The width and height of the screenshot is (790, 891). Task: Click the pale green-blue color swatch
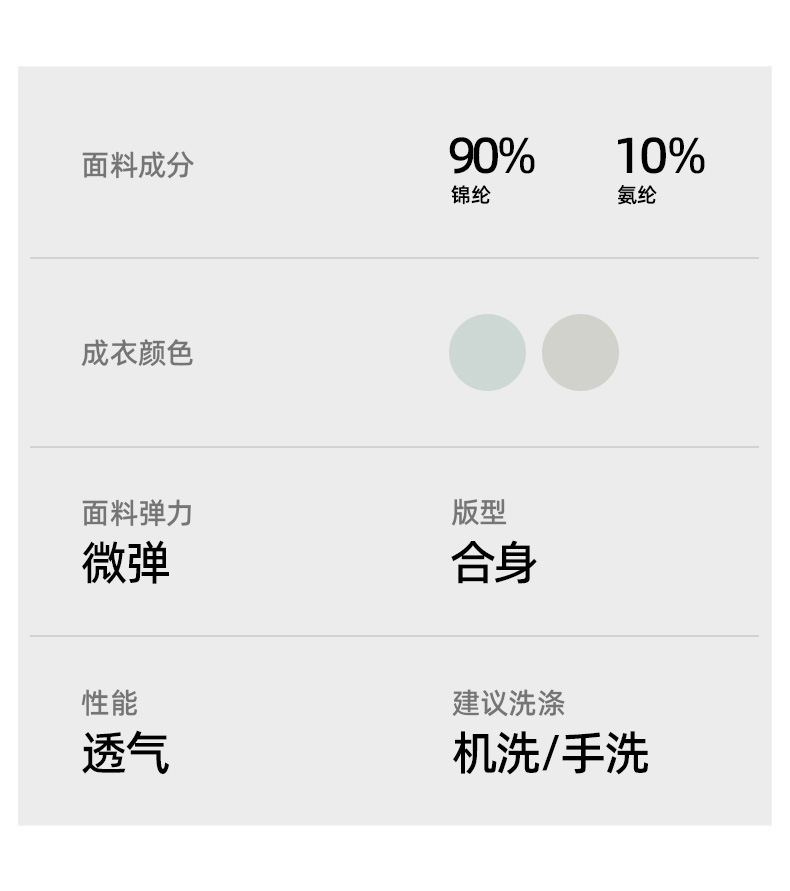[x=487, y=352]
